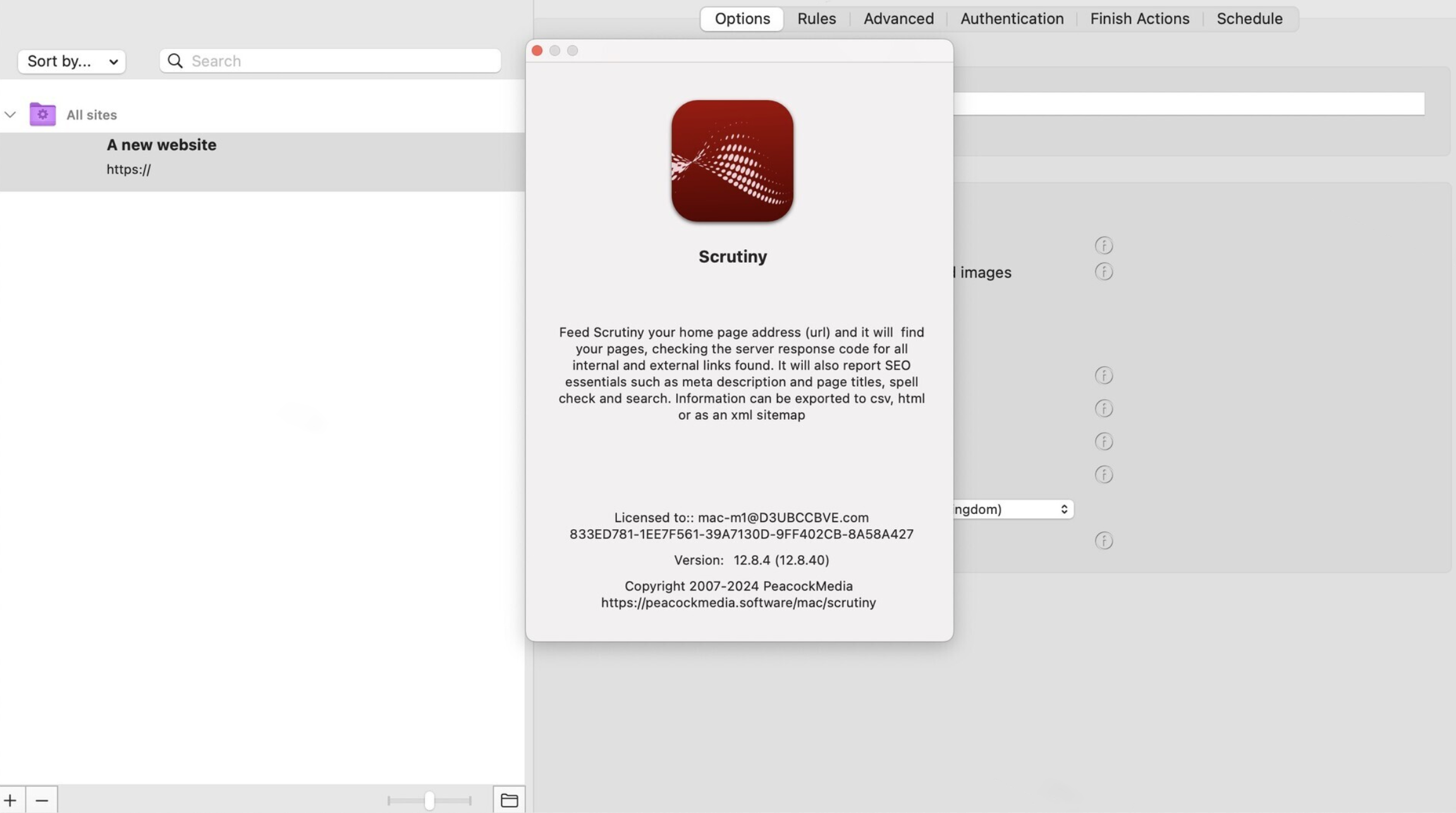The image size is (1456, 813).
Task: Remove the site with minus button
Action: click(x=42, y=800)
